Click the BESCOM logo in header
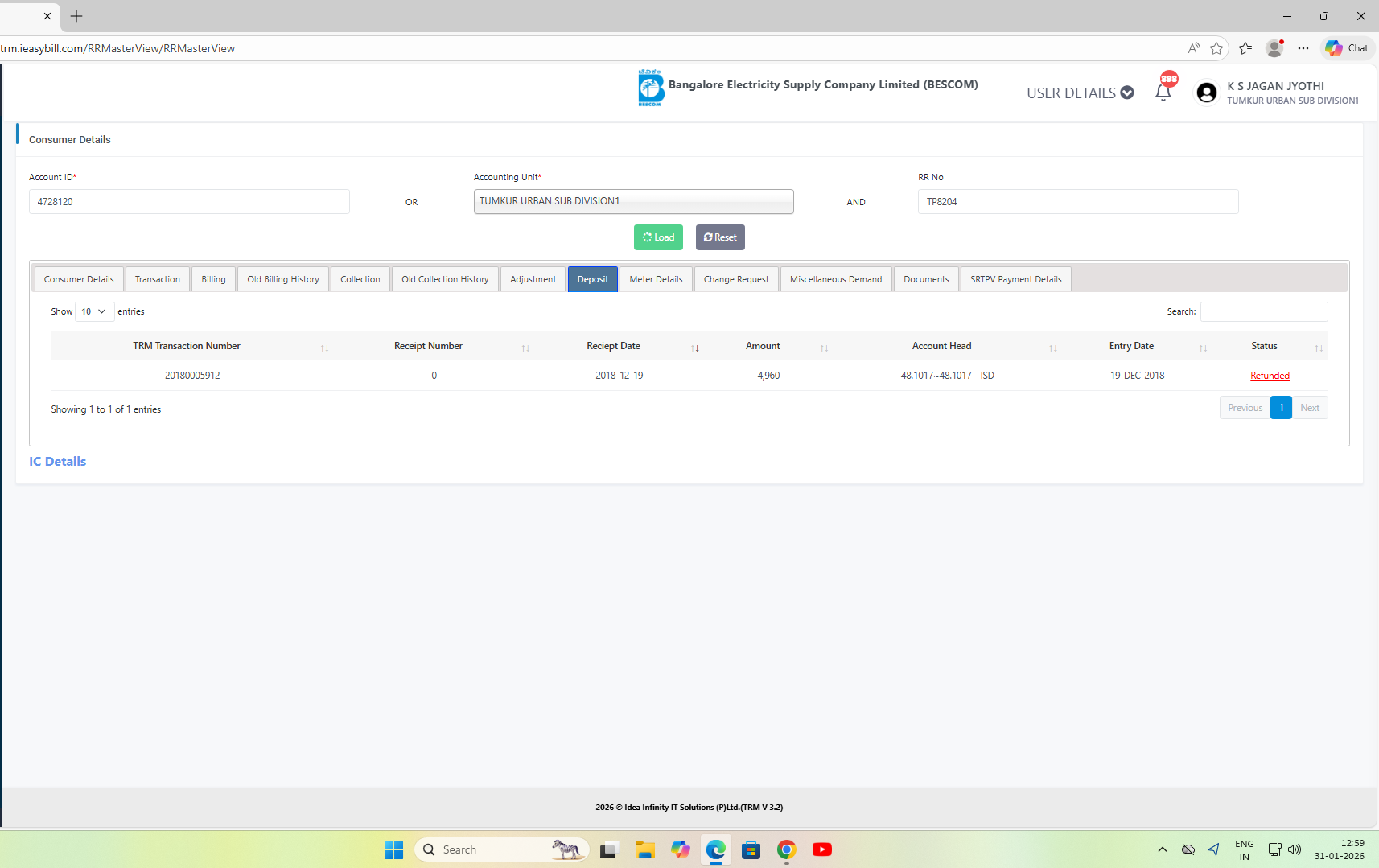 click(x=650, y=87)
